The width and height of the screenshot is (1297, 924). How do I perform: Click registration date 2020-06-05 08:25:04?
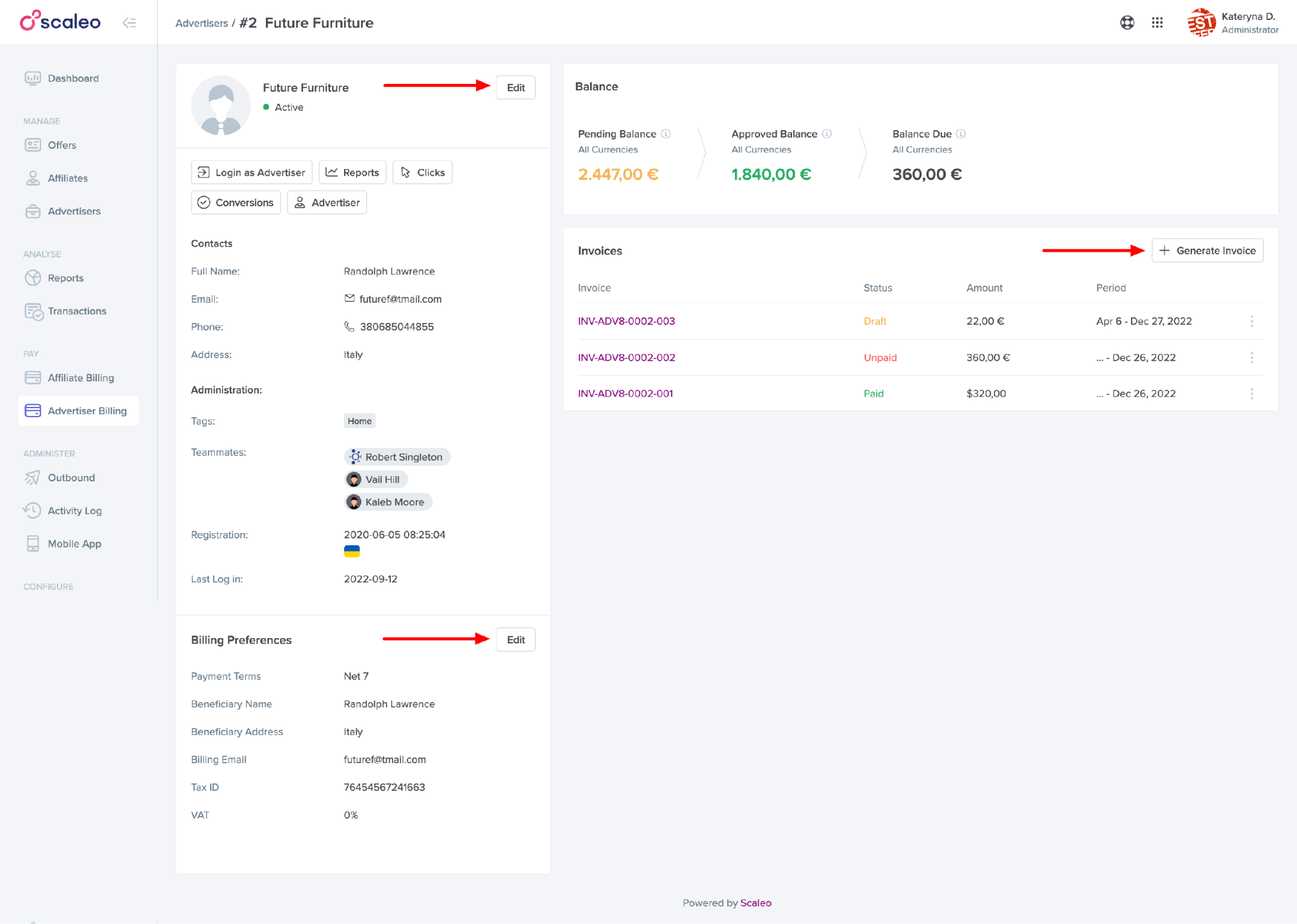[x=395, y=534]
